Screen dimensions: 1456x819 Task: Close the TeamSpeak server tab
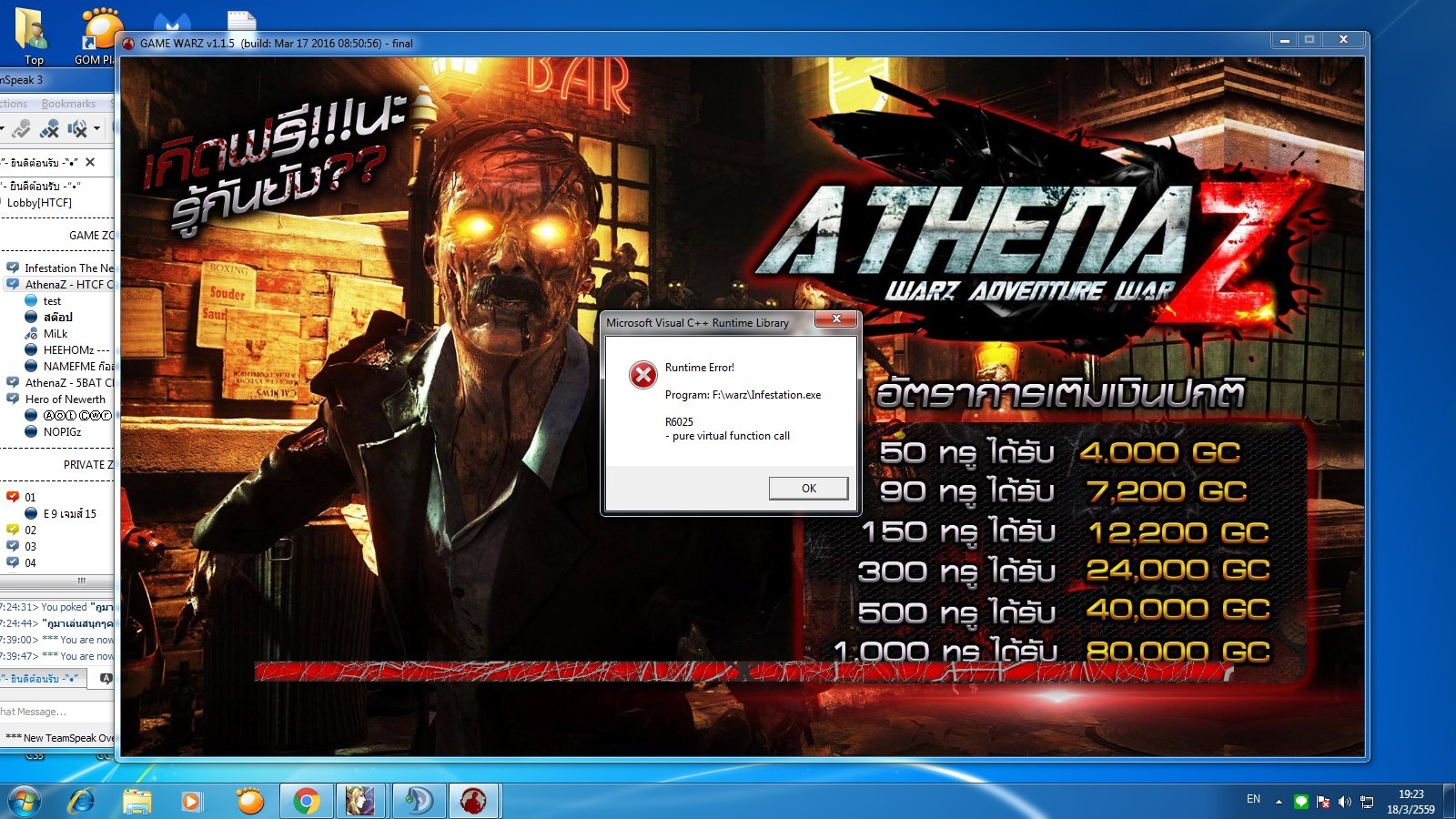coord(90,162)
